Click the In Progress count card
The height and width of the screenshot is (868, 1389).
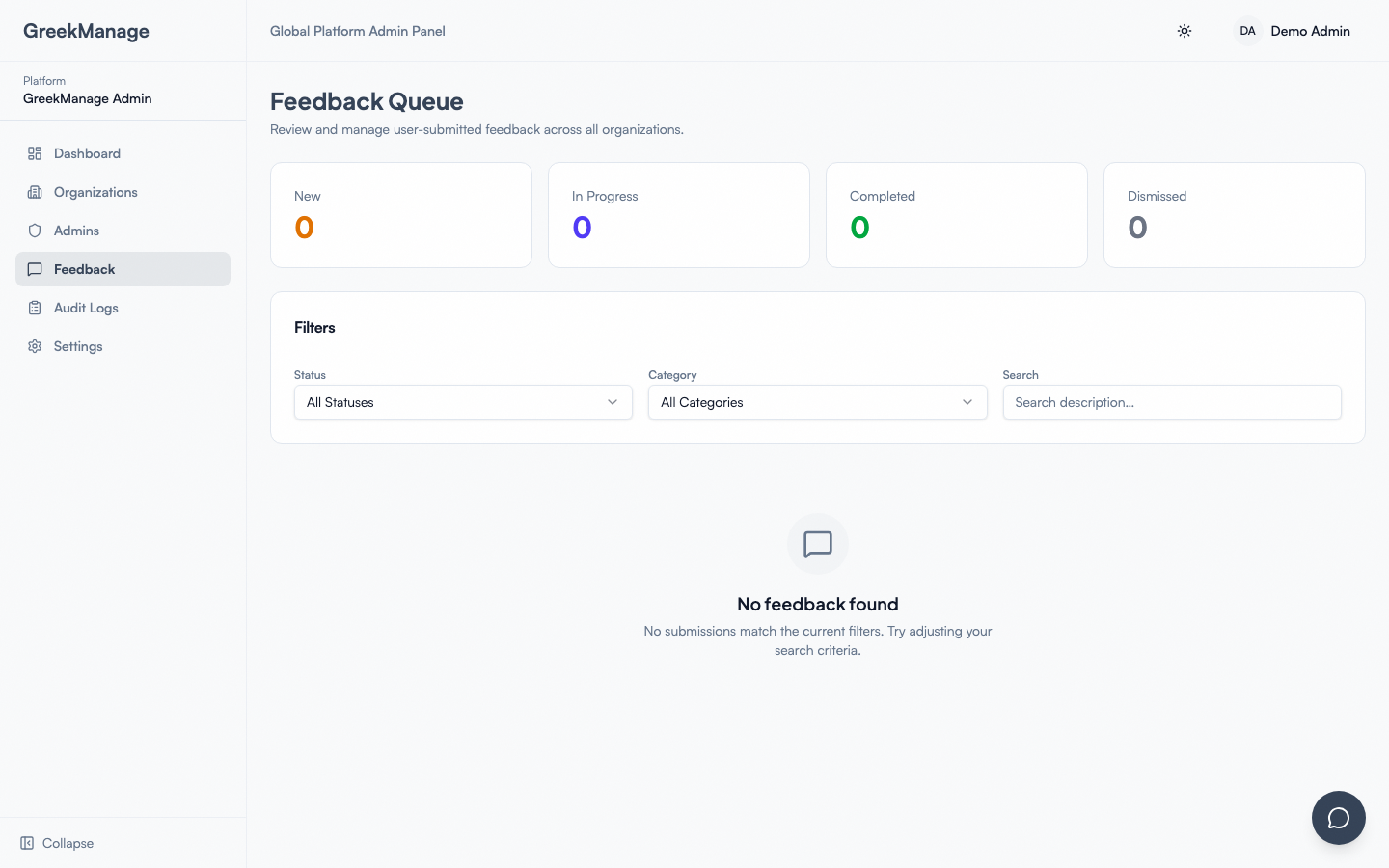coord(678,214)
